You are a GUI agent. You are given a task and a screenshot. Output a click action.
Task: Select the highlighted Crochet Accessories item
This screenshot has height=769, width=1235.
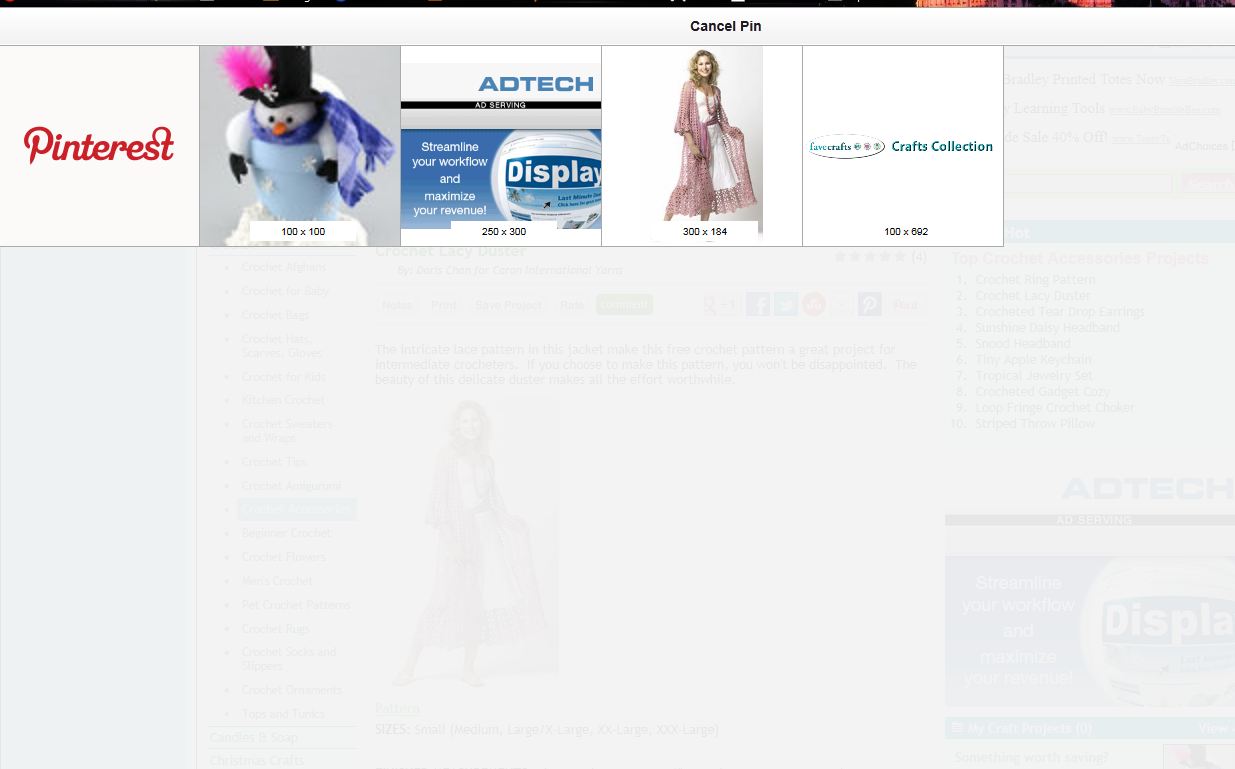(296, 510)
